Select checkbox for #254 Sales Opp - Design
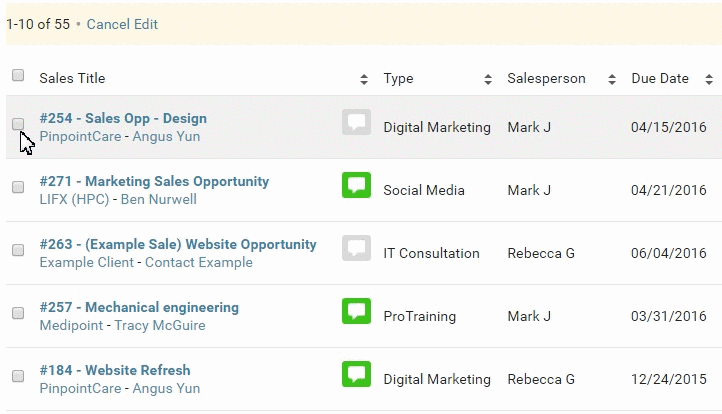The image size is (722, 414). (x=18, y=124)
